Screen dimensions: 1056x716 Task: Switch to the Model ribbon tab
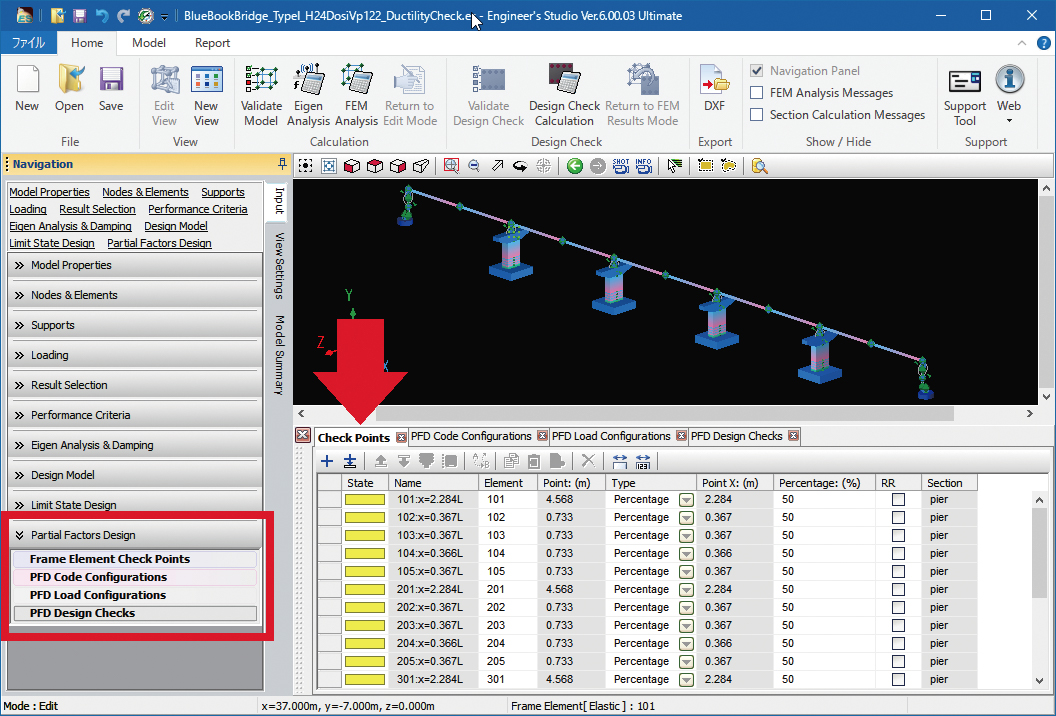click(x=149, y=43)
